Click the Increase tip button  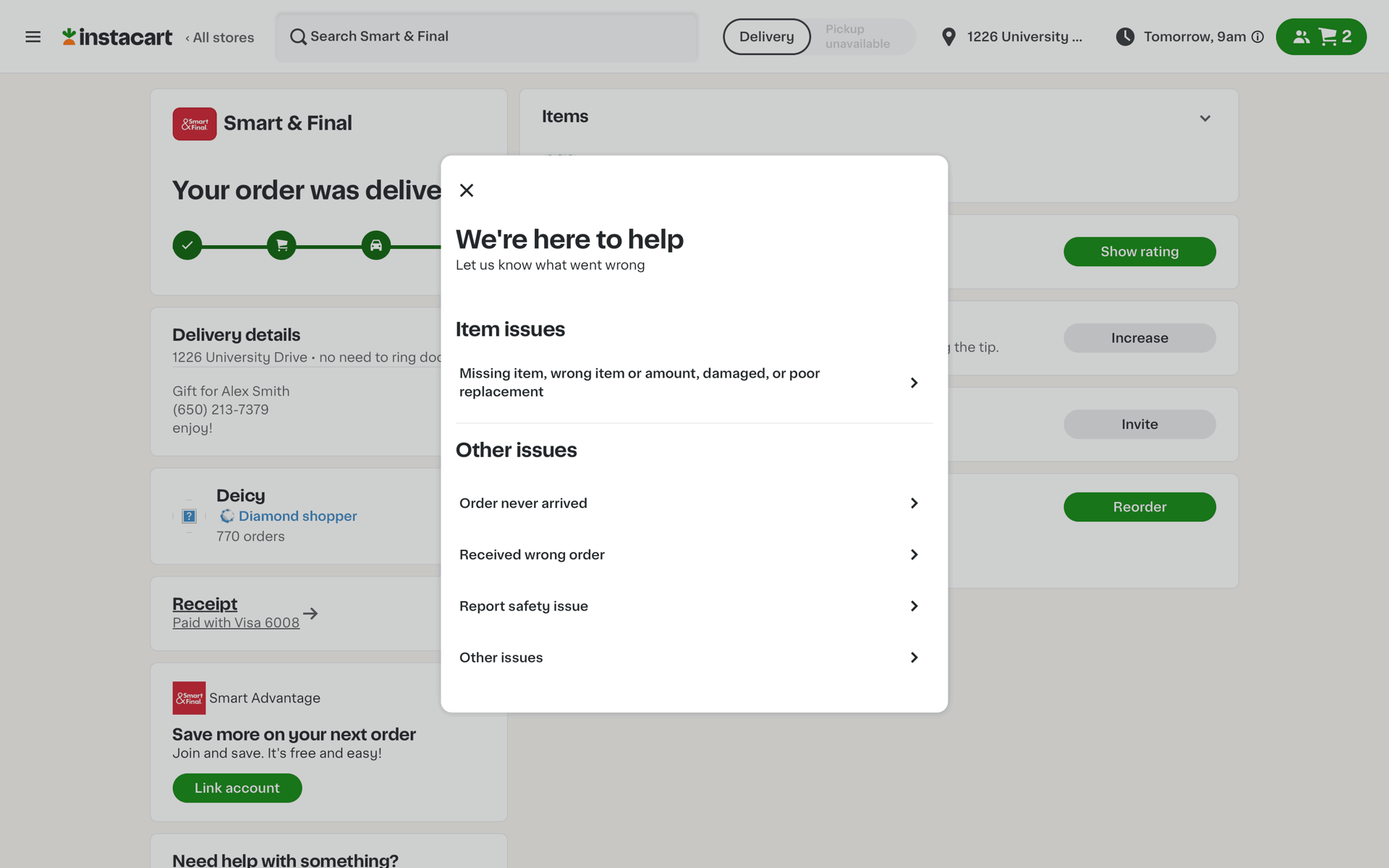(x=1139, y=338)
